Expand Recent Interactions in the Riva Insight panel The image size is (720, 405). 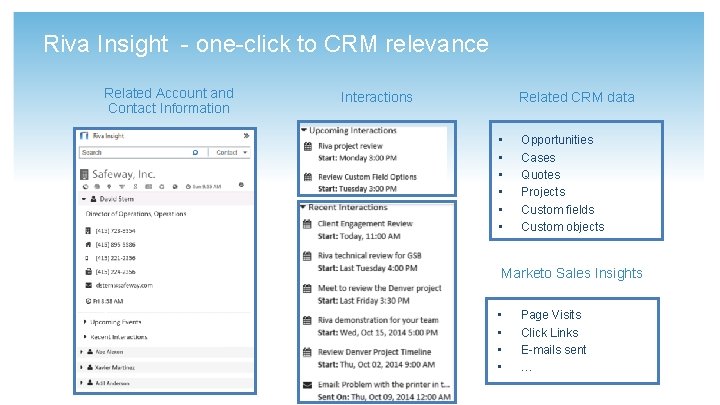click(85, 337)
